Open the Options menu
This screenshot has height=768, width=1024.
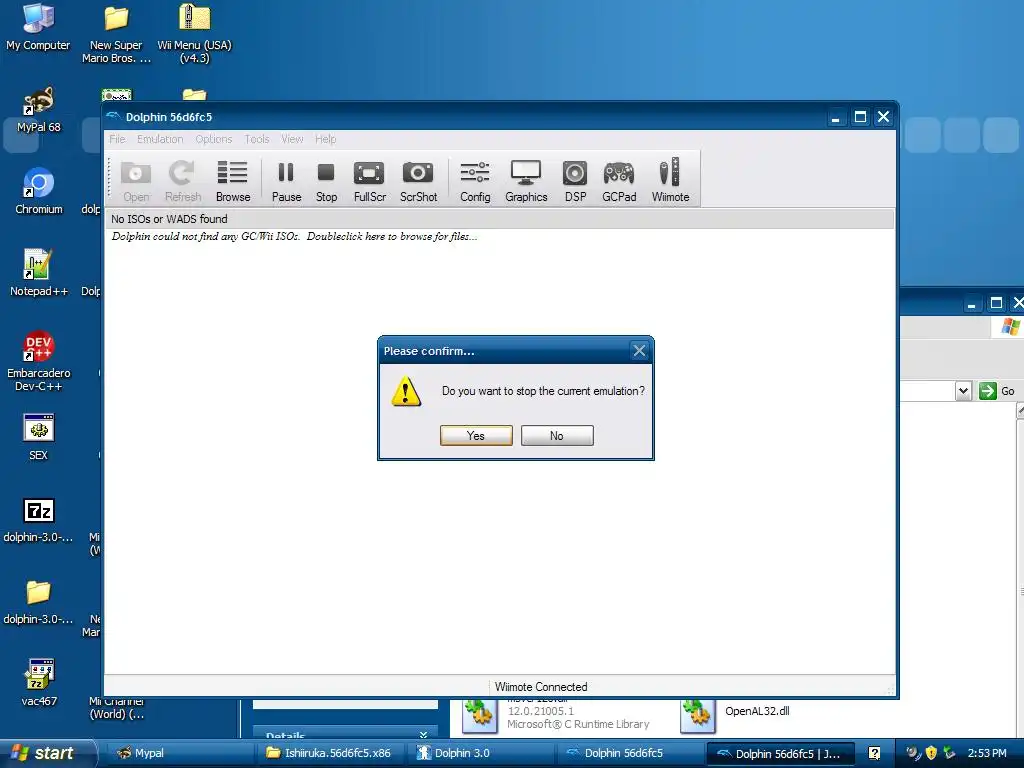point(214,139)
